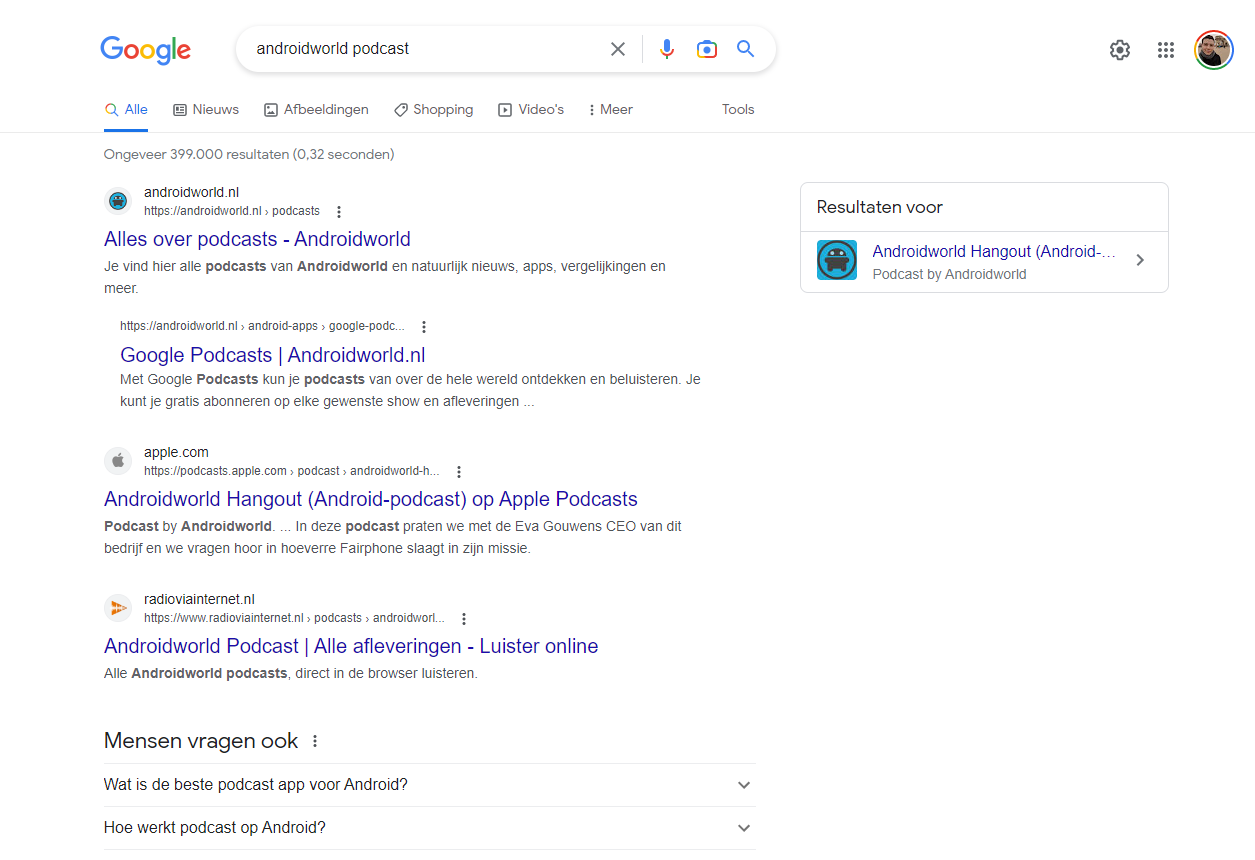Open Google Lens image search
Screen dimensions: 1255x860
(x=707, y=49)
